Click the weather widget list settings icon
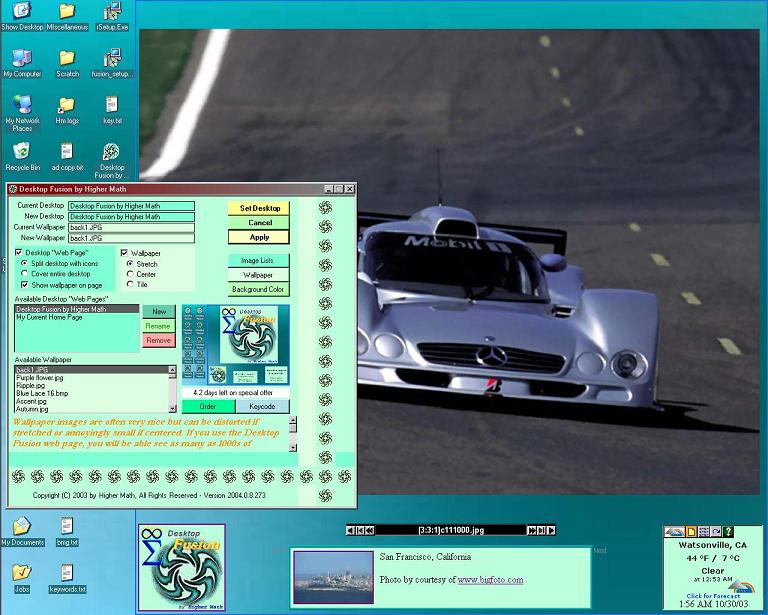The width and height of the screenshot is (768, 615). point(704,532)
